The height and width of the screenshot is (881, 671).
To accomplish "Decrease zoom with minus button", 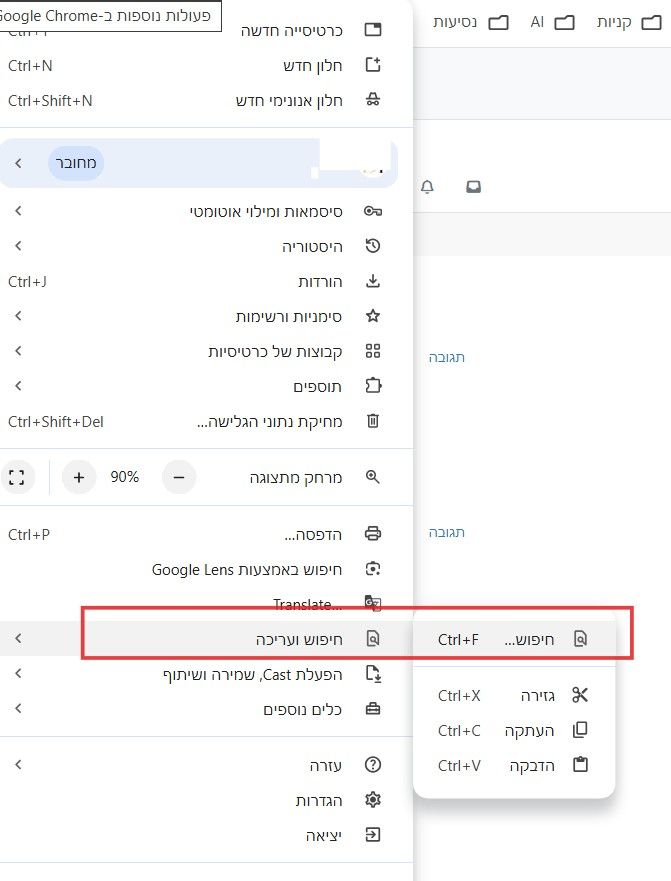I will [x=179, y=477].
